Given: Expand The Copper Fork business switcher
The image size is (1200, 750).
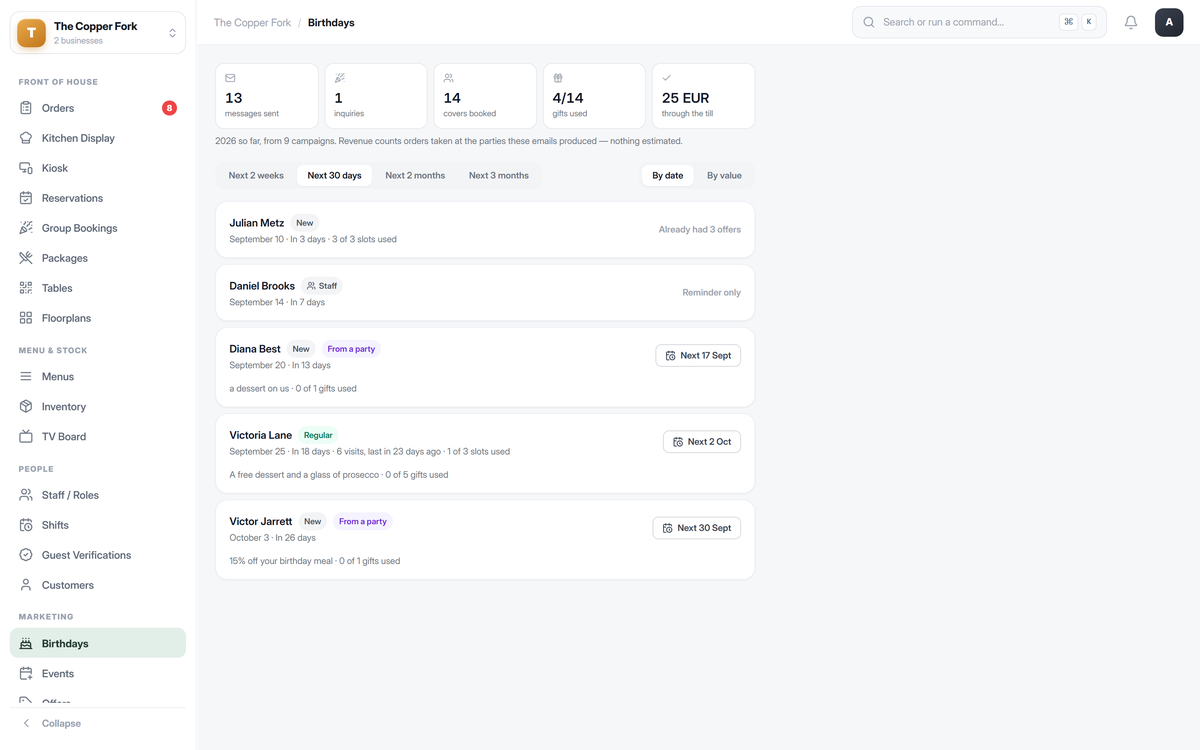Looking at the screenshot, I should 98,33.
